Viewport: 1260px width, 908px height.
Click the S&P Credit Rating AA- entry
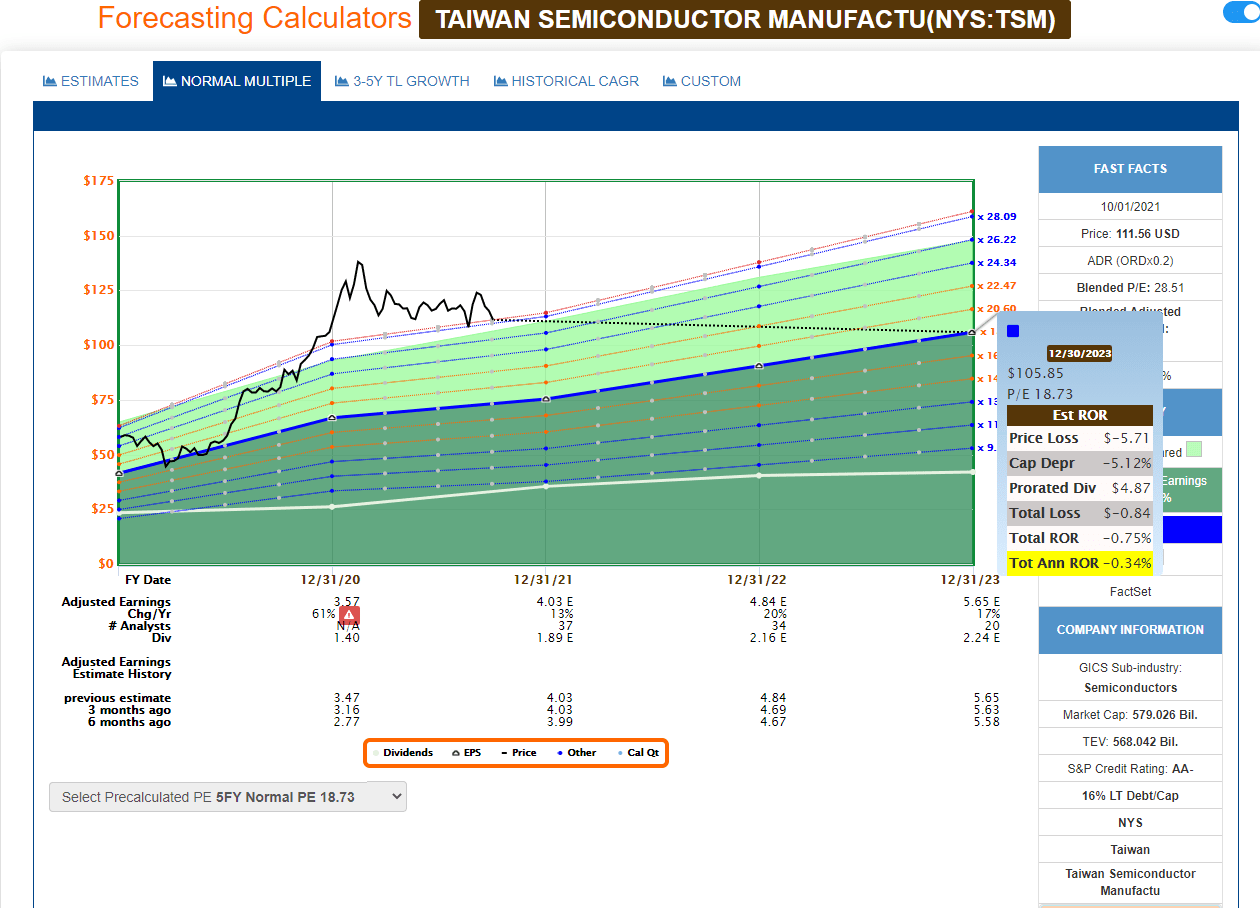(1130, 769)
